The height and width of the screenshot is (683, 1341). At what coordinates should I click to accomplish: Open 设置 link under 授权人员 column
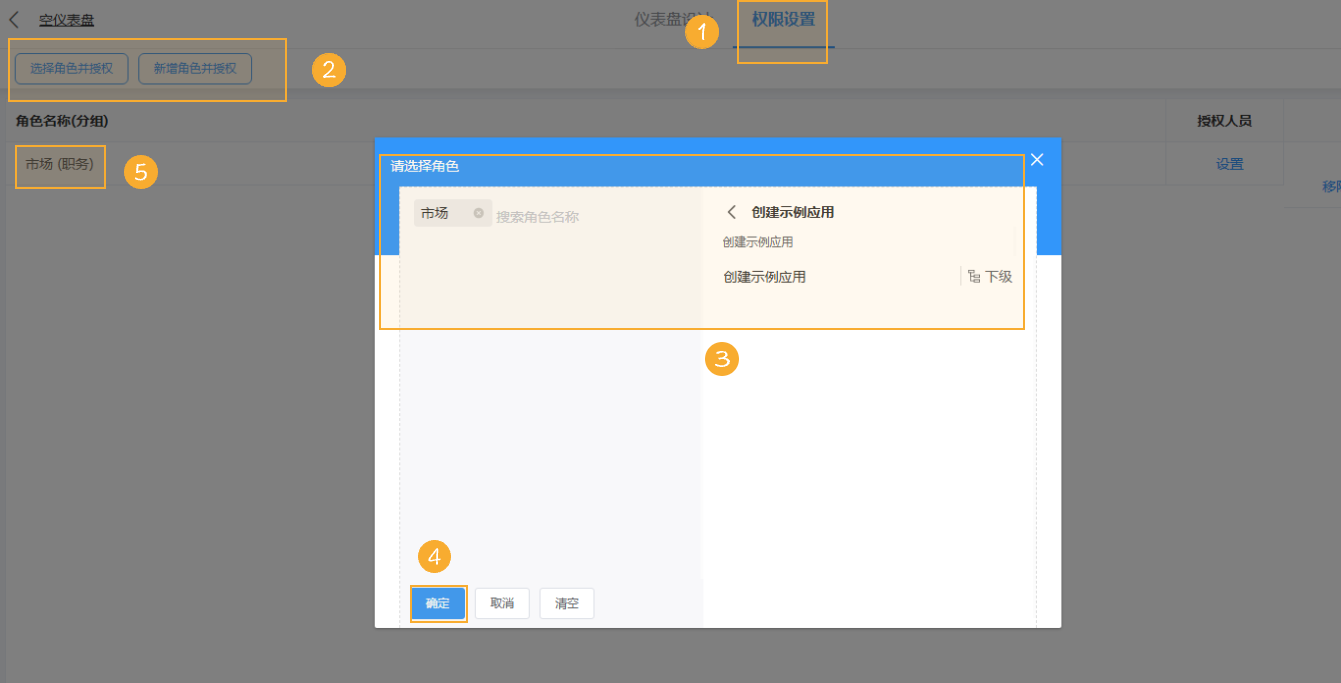(x=1228, y=163)
